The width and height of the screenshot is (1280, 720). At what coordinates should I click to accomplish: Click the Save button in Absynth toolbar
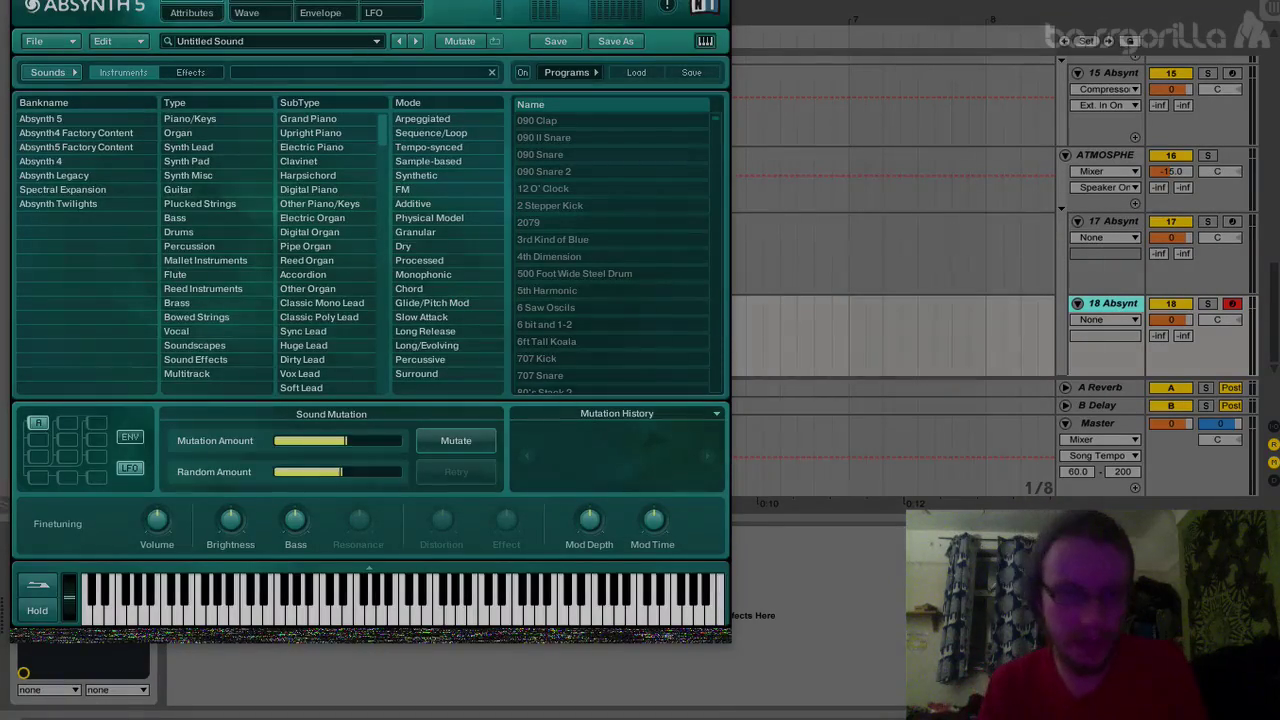point(555,41)
